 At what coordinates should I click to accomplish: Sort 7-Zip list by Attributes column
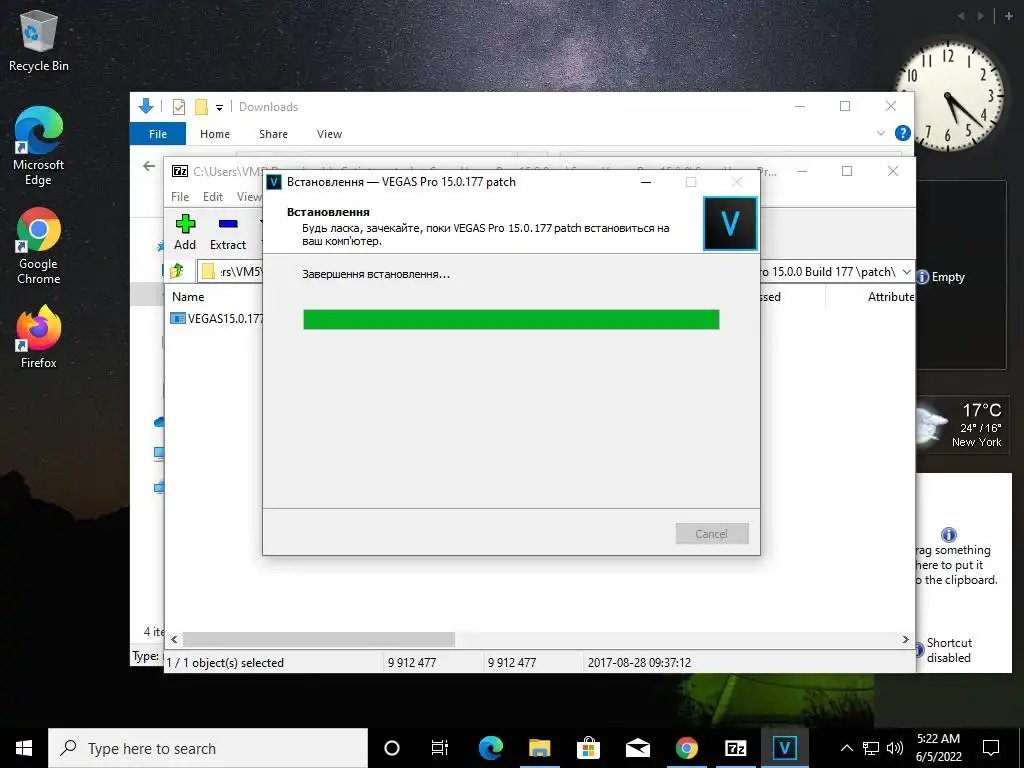tap(891, 296)
